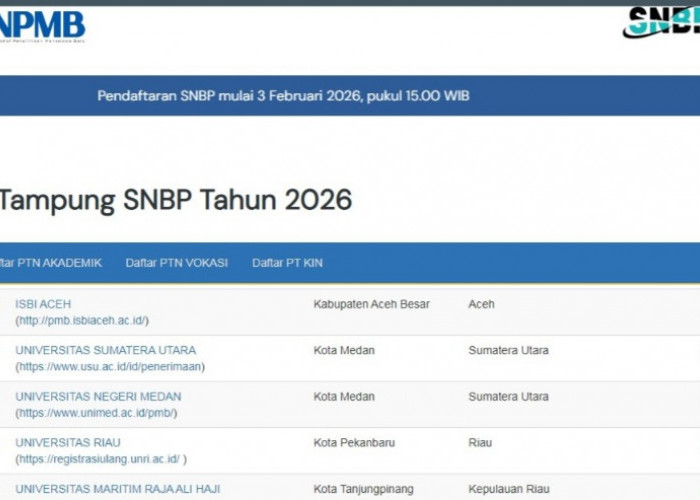
Task: Open UNIVERSITAS NEGERI MEDAN entry
Action: point(98,396)
